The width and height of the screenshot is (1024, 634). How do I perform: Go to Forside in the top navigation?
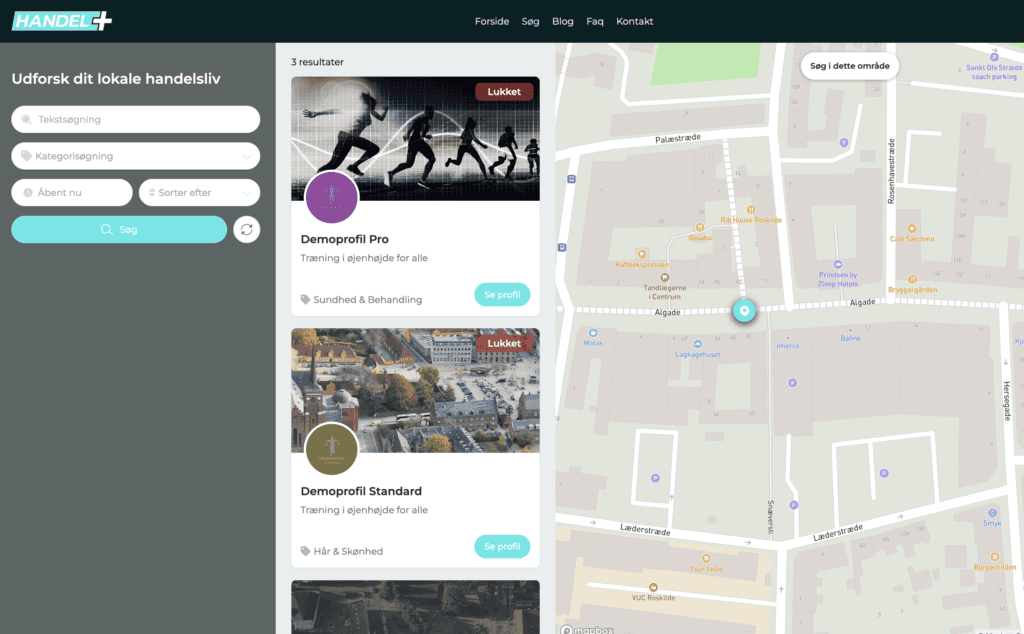point(492,22)
